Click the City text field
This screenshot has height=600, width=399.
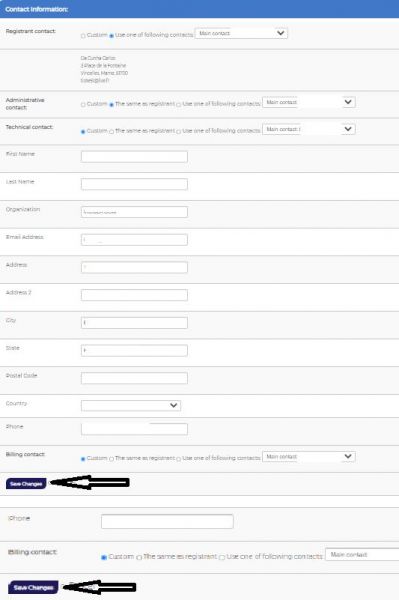(134, 323)
